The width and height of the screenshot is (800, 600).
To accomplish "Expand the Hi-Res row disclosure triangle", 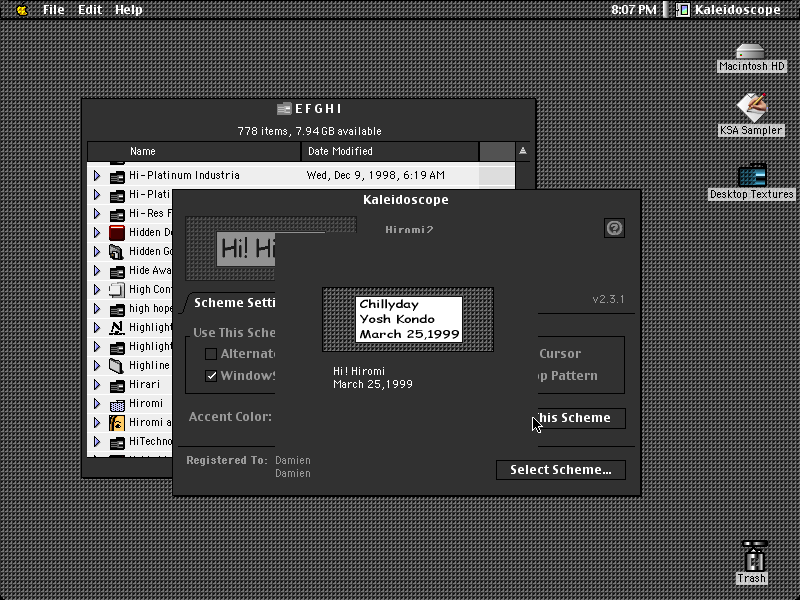I will pyautogui.click(x=97, y=213).
